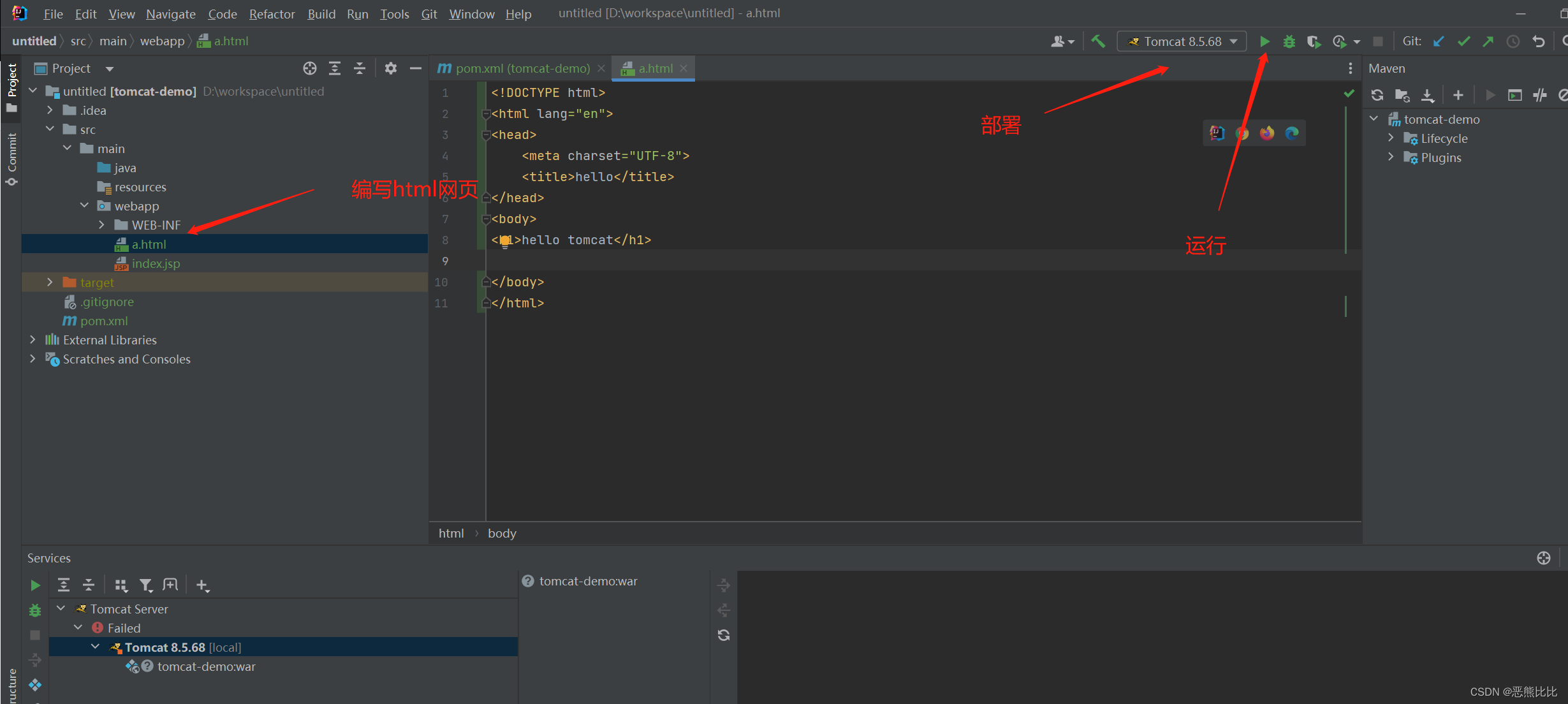Select the resources folder

[140, 187]
